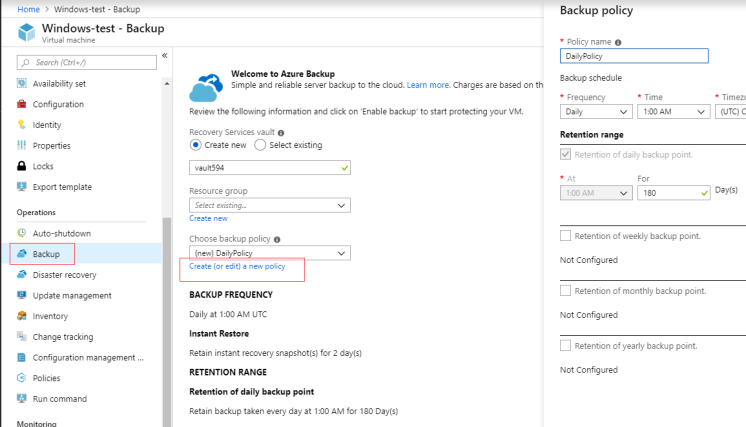The width and height of the screenshot is (746, 427).
Task: Click the Inventory boxes icon
Action: (x=21, y=316)
